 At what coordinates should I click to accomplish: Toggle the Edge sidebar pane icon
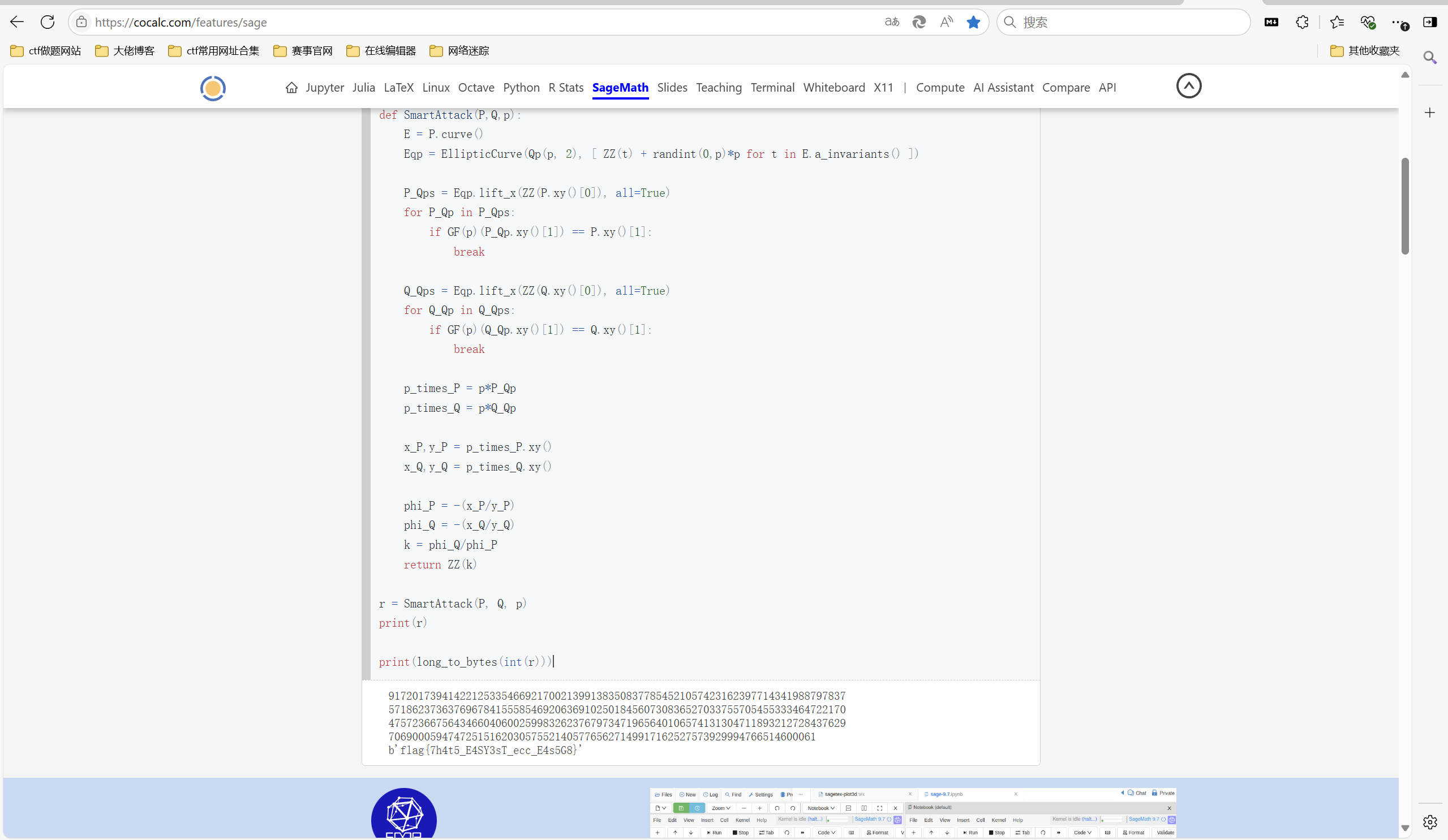tap(1430, 22)
